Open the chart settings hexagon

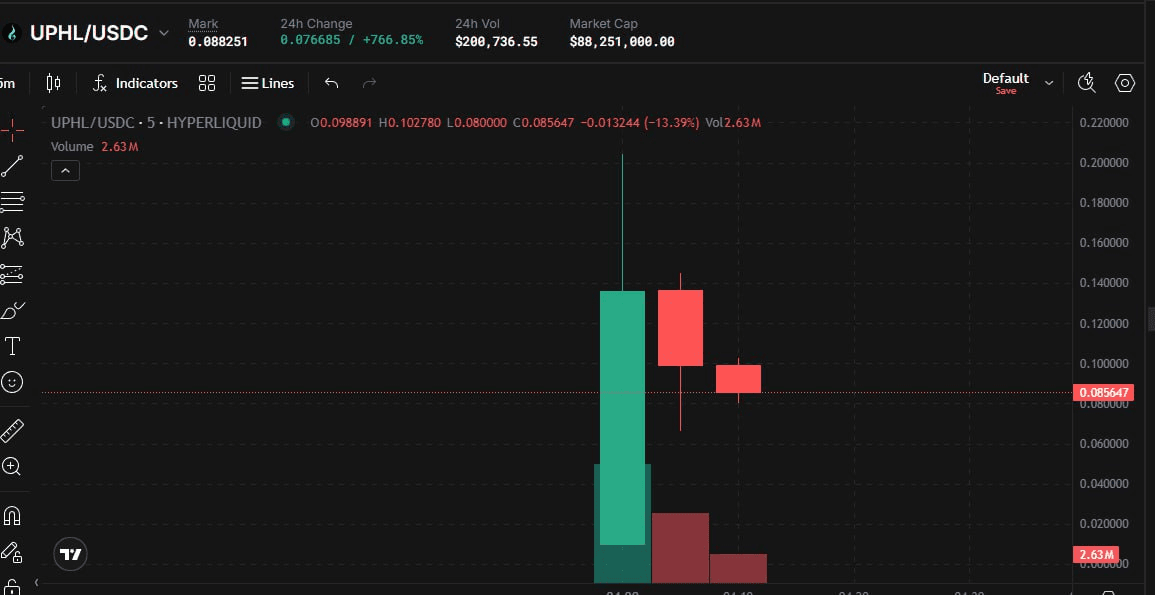click(1125, 83)
